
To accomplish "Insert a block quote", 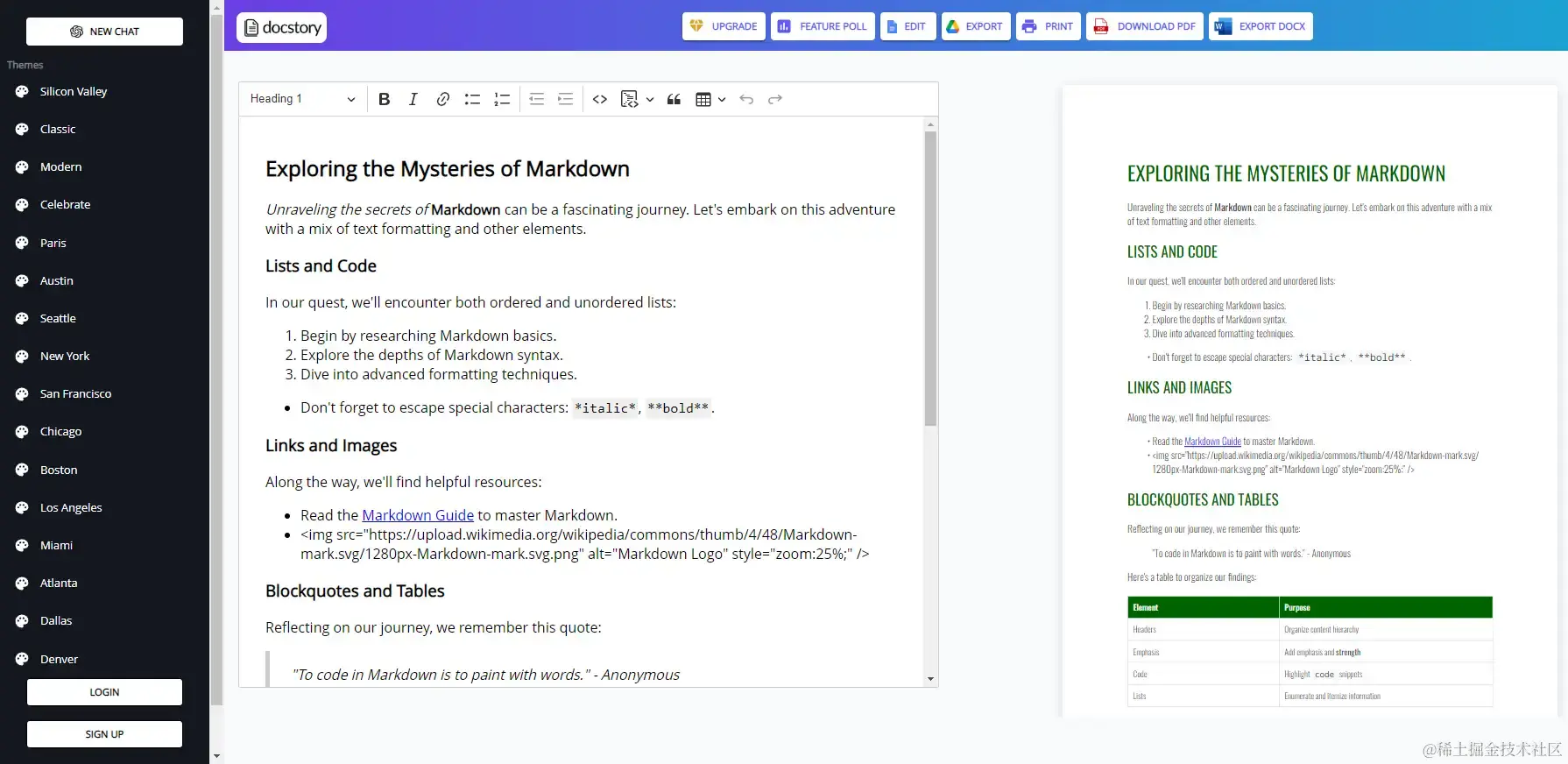I will click(x=674, y=99).
